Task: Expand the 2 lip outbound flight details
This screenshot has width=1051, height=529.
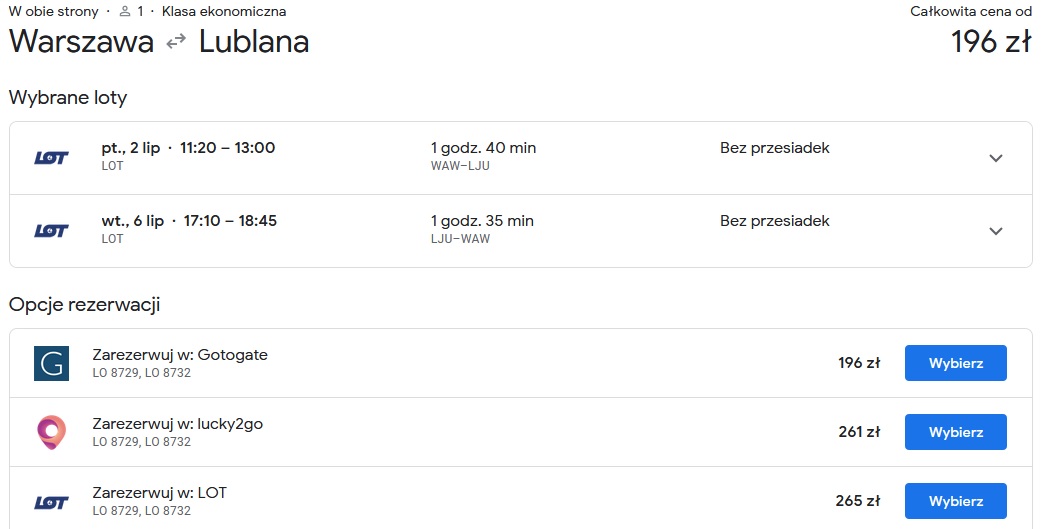Action: (x=996, y=158)
